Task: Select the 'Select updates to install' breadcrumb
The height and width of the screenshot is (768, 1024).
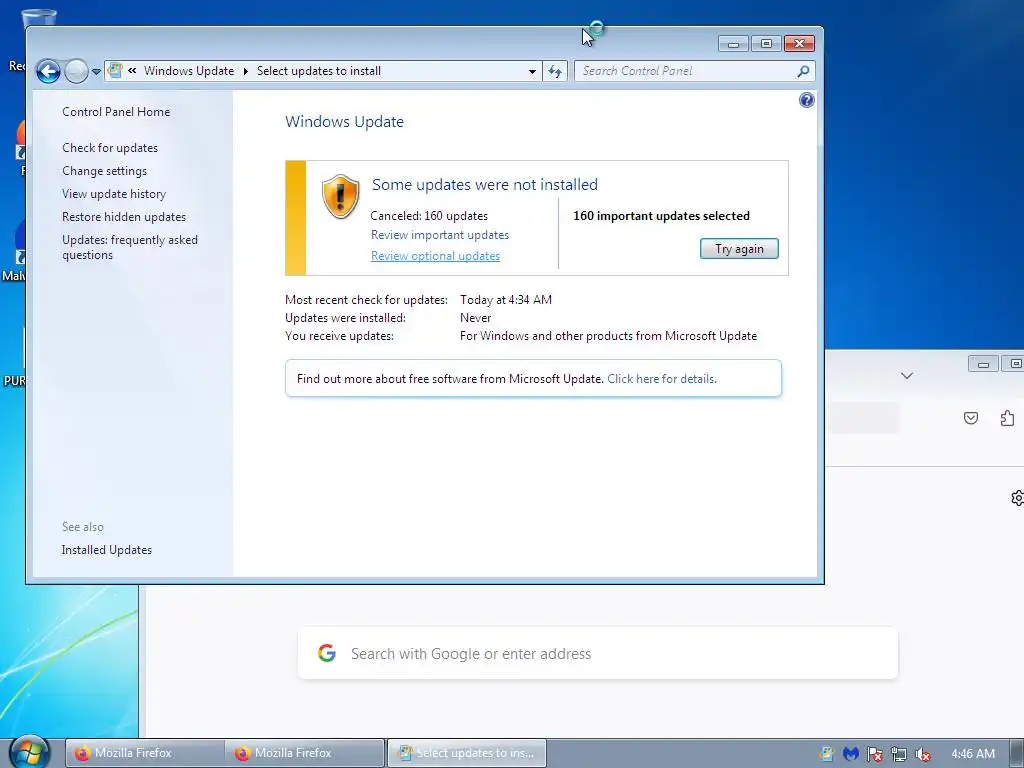Action: [x=319, y=71]
